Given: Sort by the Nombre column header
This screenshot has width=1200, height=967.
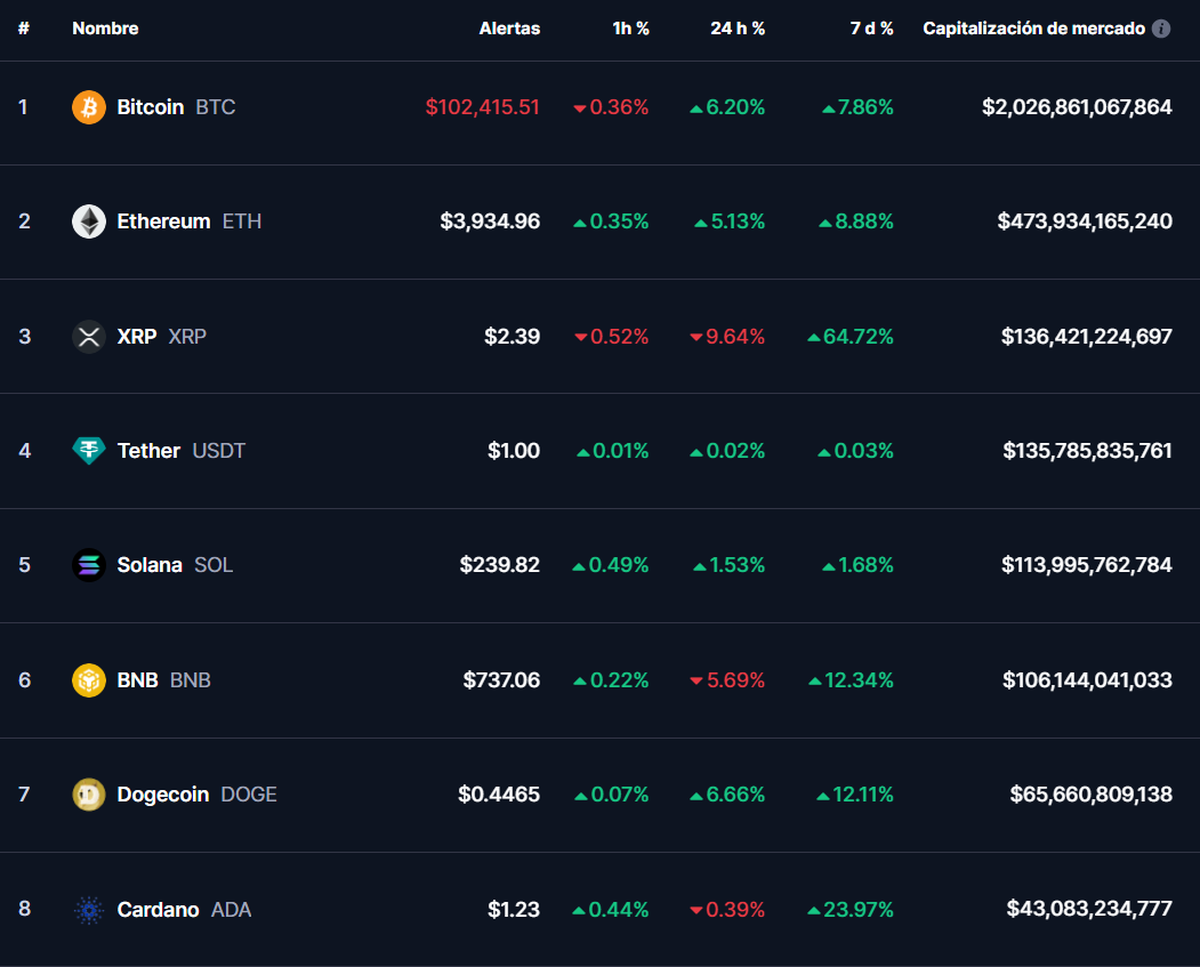Looking at the screenshot, I should 105,29.
